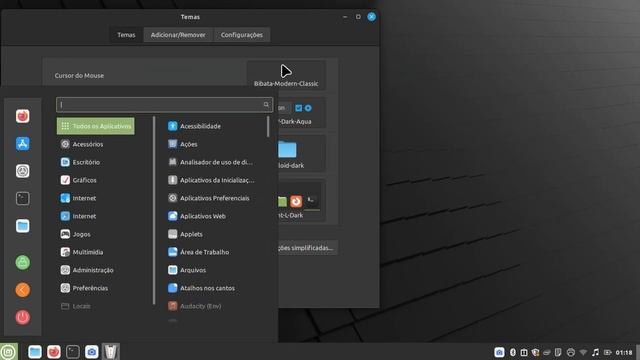Image resolution: width=640 pixels, height=360 pixels.
Task: Open the Dark-Aqua applications theme chooser
Action: [x=302, y=113]
